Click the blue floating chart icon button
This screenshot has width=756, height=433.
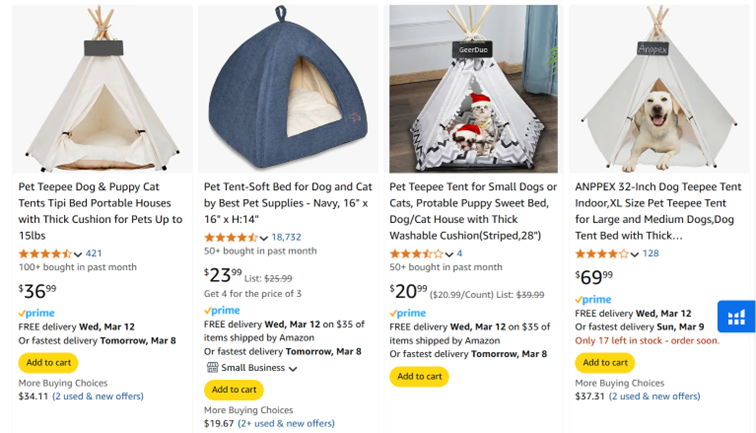[x=737, y=317]
